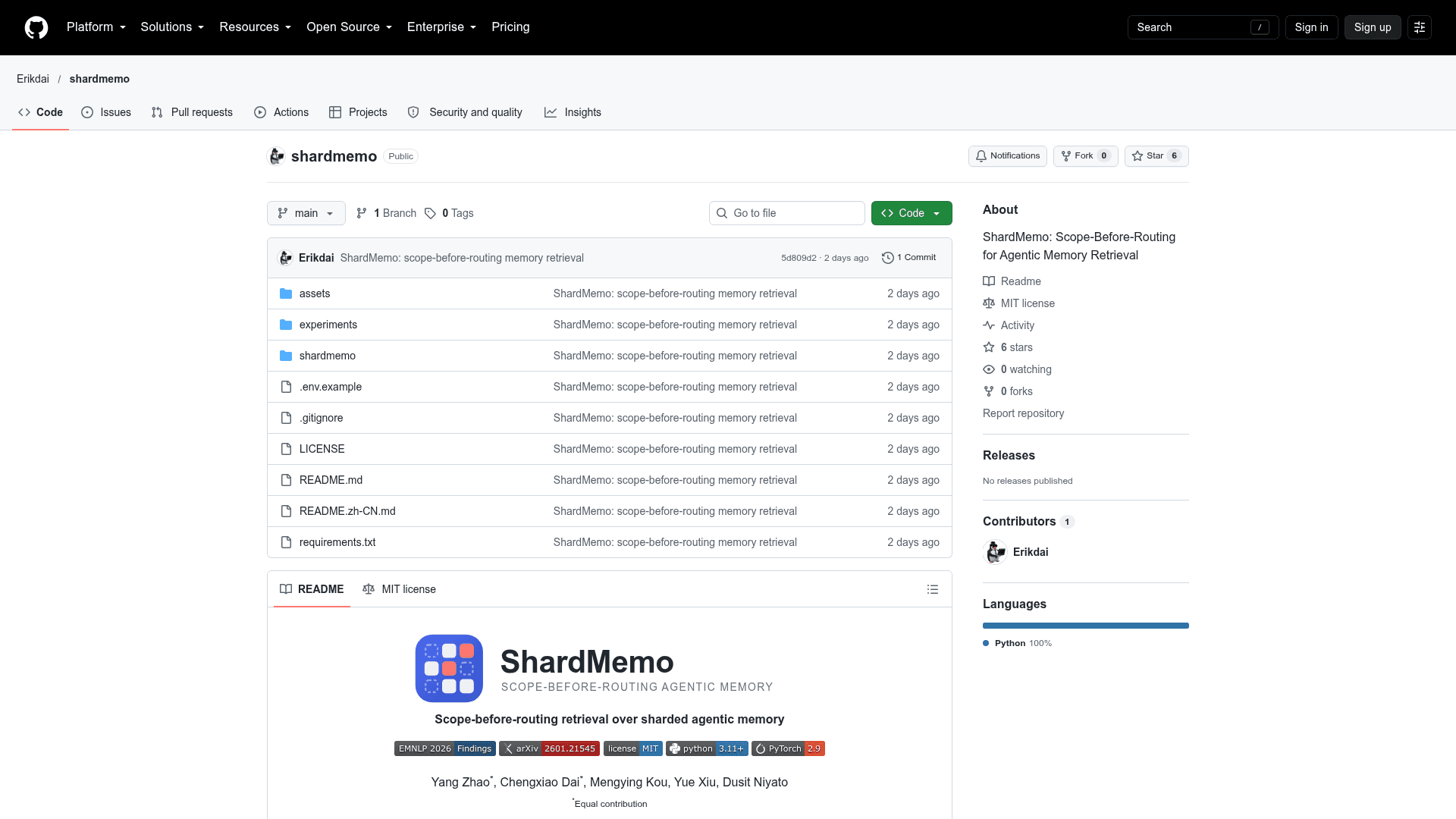This screenshot has height=819, width=1456.
Task: Expand the Enterprise menu
Action: 441,27
